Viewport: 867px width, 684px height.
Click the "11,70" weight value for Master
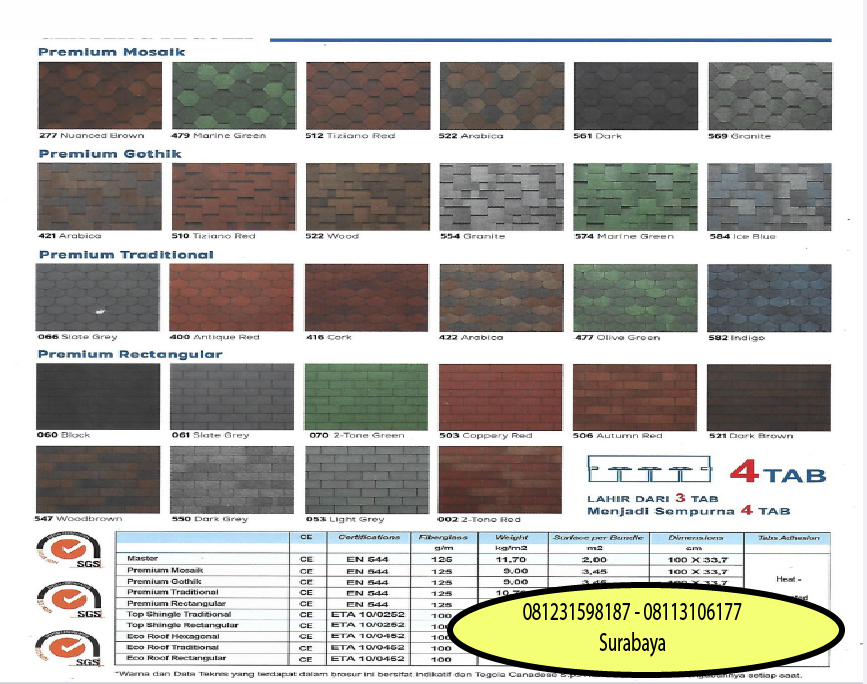[x=511, y=560]
